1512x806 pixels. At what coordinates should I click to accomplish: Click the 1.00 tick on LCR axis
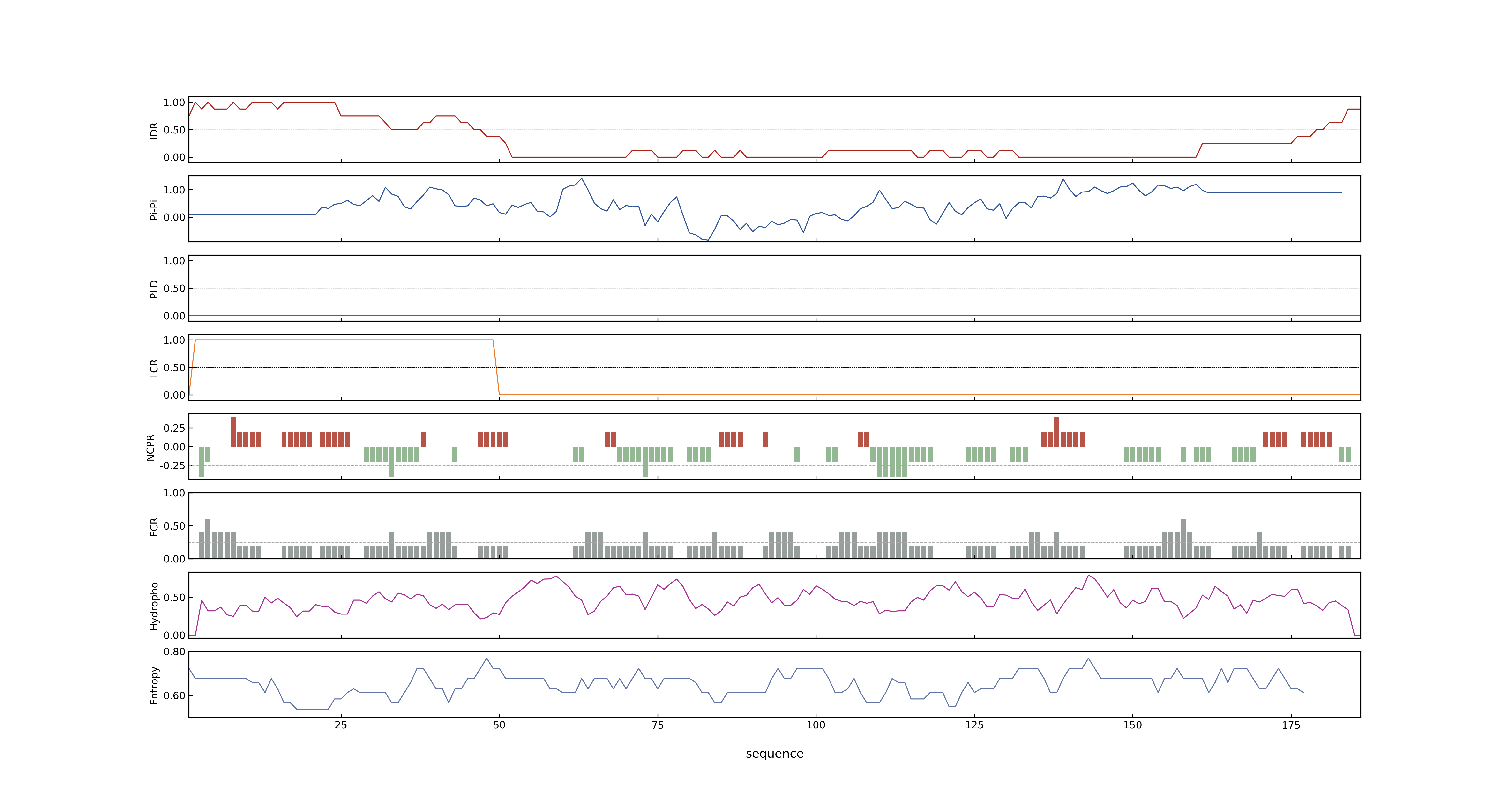(174, 340)
